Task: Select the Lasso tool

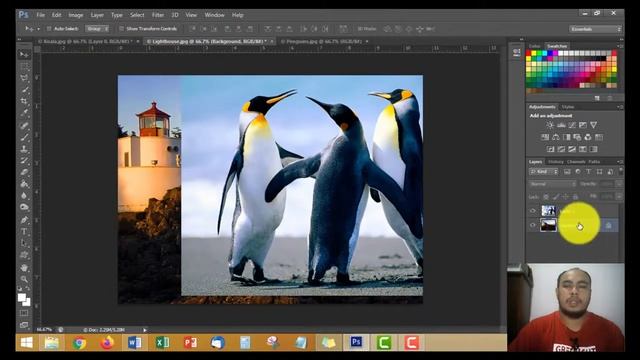Action: point(24,78)
